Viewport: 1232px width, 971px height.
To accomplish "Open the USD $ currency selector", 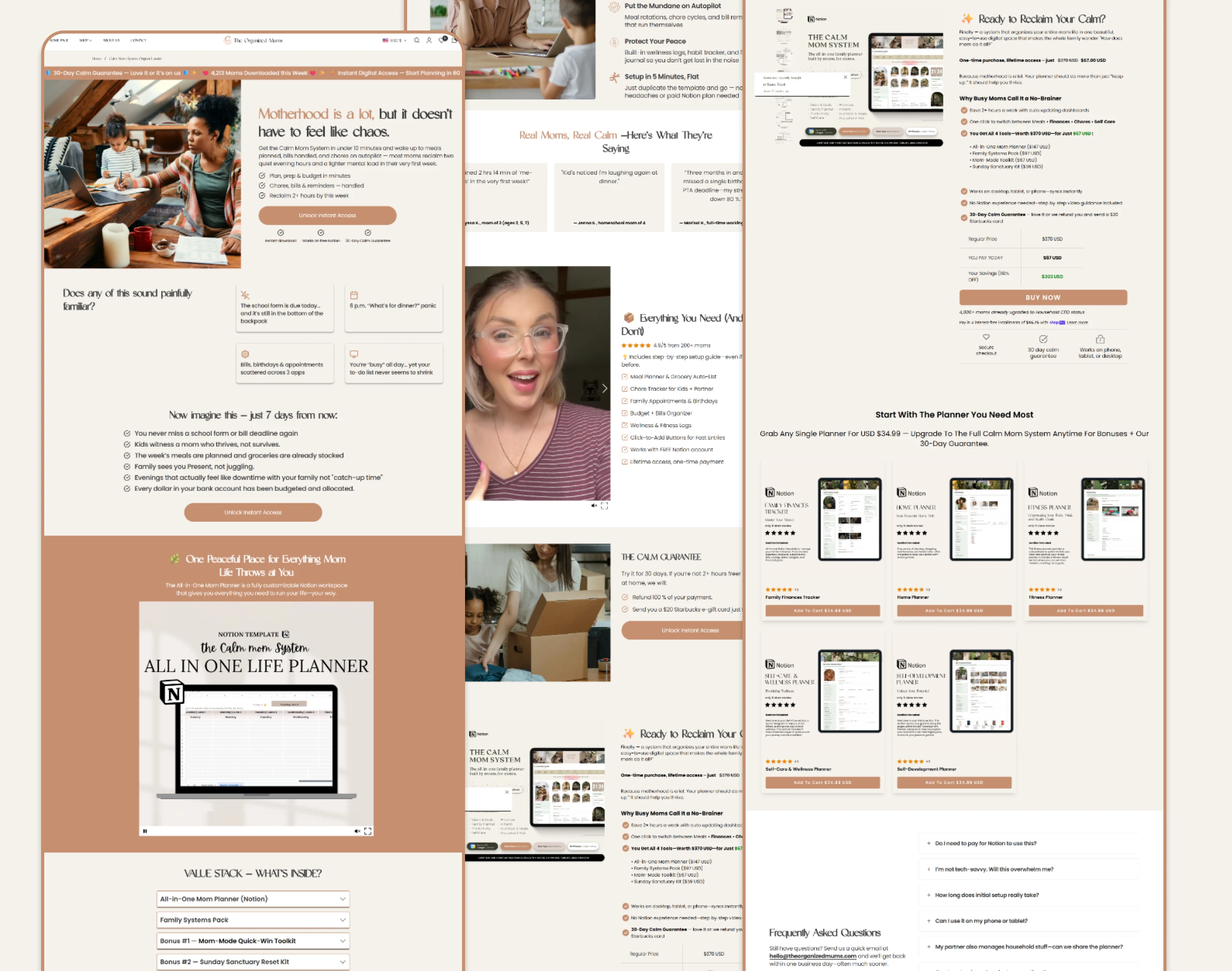I will tap(395, 40).
